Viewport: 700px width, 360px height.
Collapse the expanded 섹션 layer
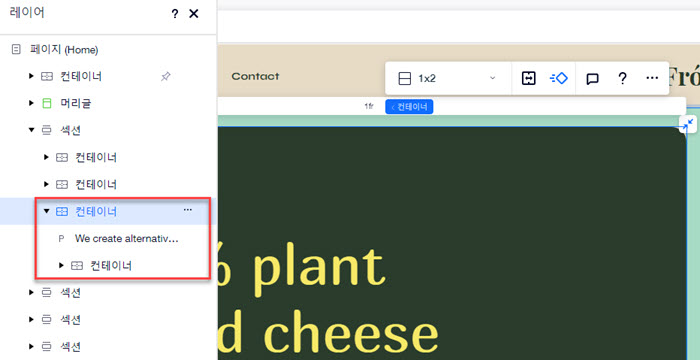pyautogui.click(x=31, y=130)
